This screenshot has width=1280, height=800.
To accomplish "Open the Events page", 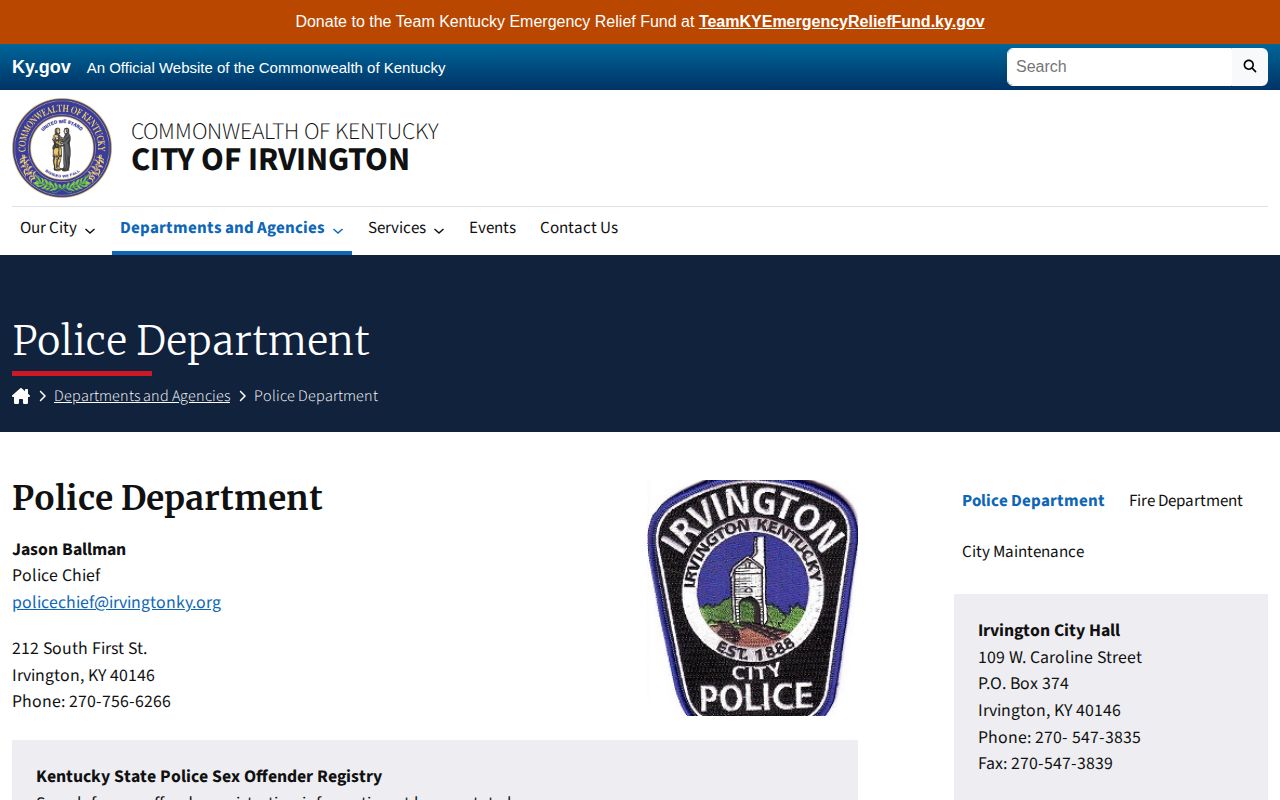I will click(493, 228).
